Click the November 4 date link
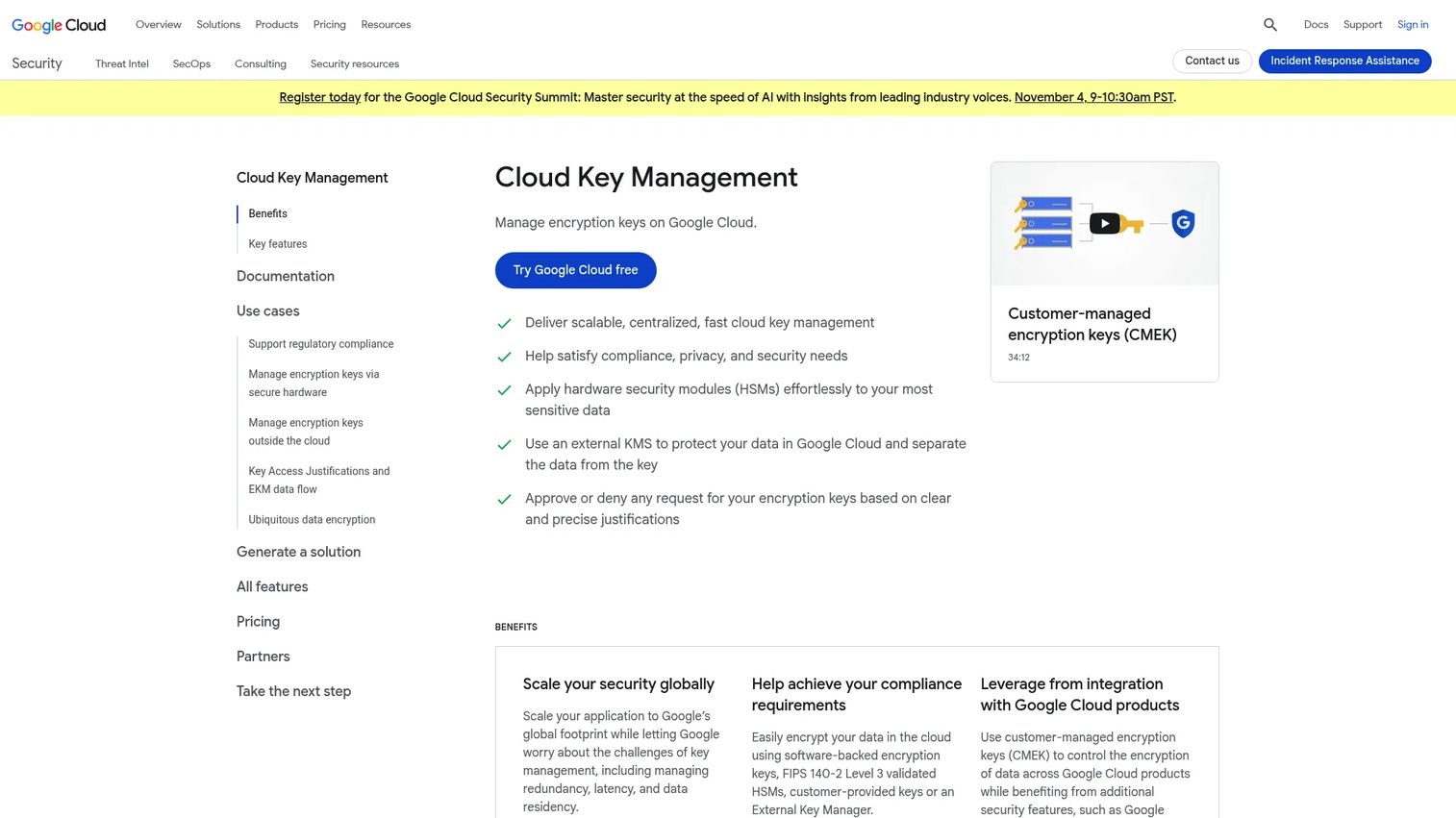Image resolution: width=1456 pixels, height=818 pixels. 1094,98
